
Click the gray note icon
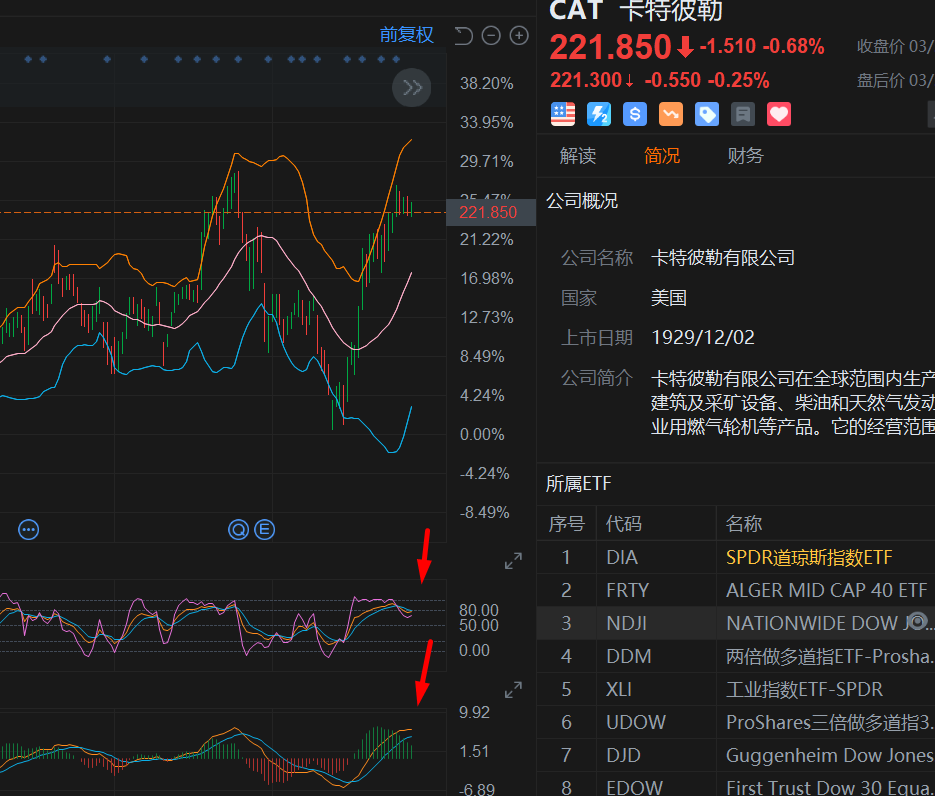pos(743,114)
